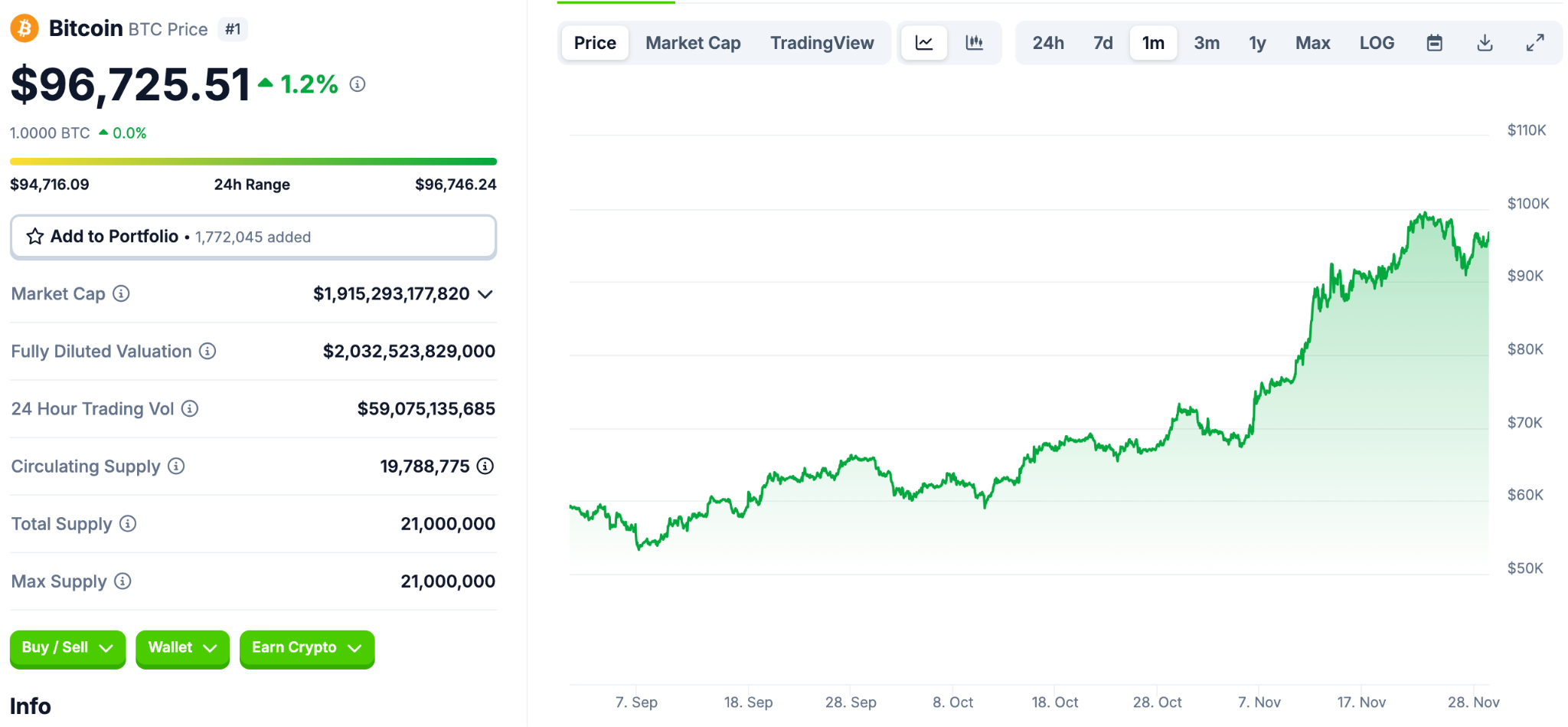Switch to TradingView tab
Screen dimensions: 1568x727
822,43
